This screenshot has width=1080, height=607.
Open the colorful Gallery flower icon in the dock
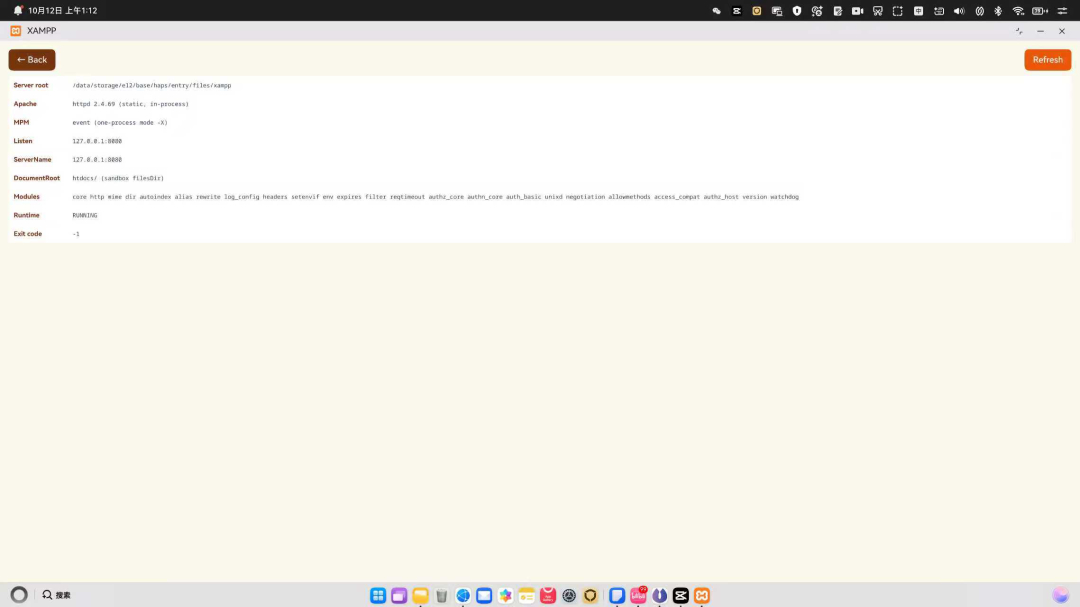click(506, 595)
